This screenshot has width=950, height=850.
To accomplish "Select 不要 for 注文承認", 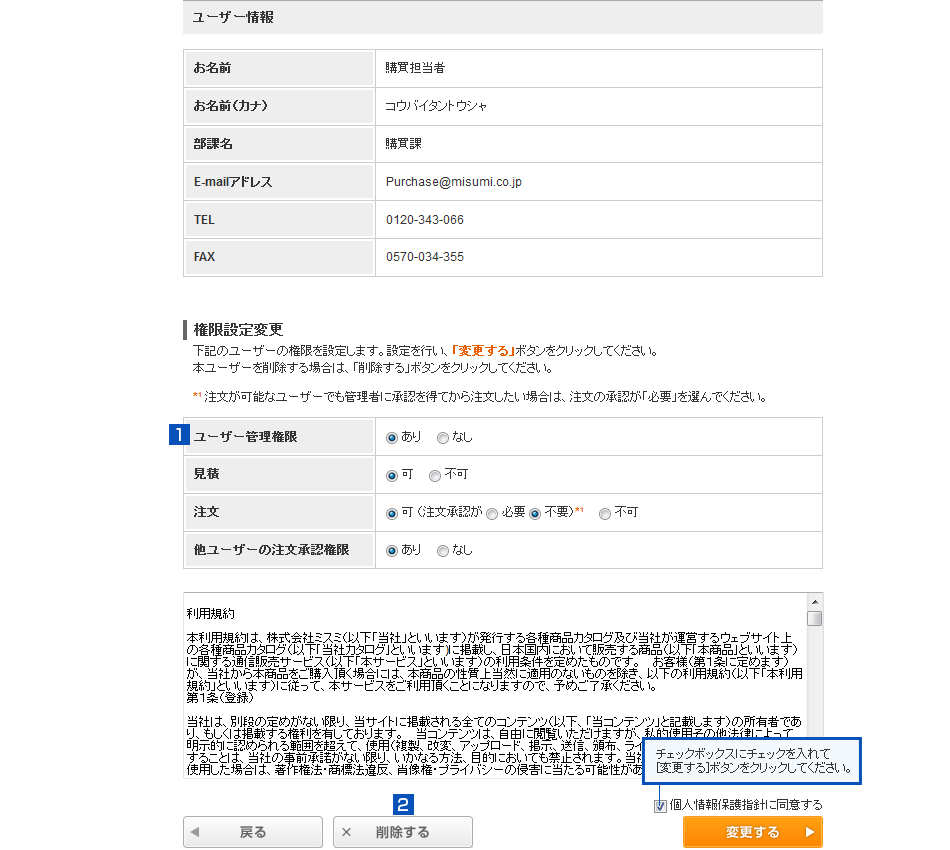I will [535, 513].
